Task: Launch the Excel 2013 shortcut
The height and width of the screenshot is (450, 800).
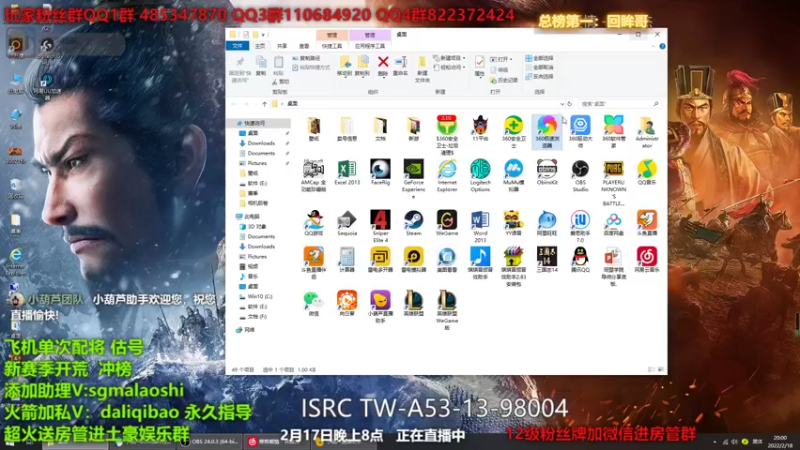Action: pos(346,172)
